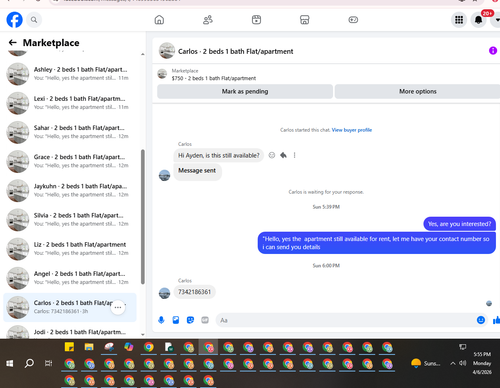The image size is (500, 388).
Task: Open the Facebook apps grid menu
Action: (459, 20)
